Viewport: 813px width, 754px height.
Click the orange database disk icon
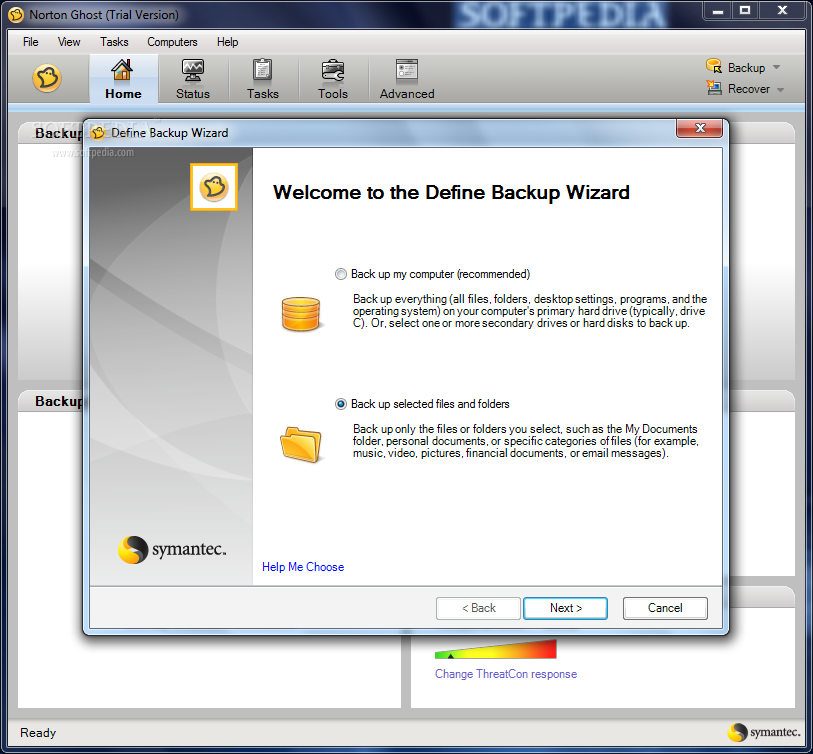[300, 314]
